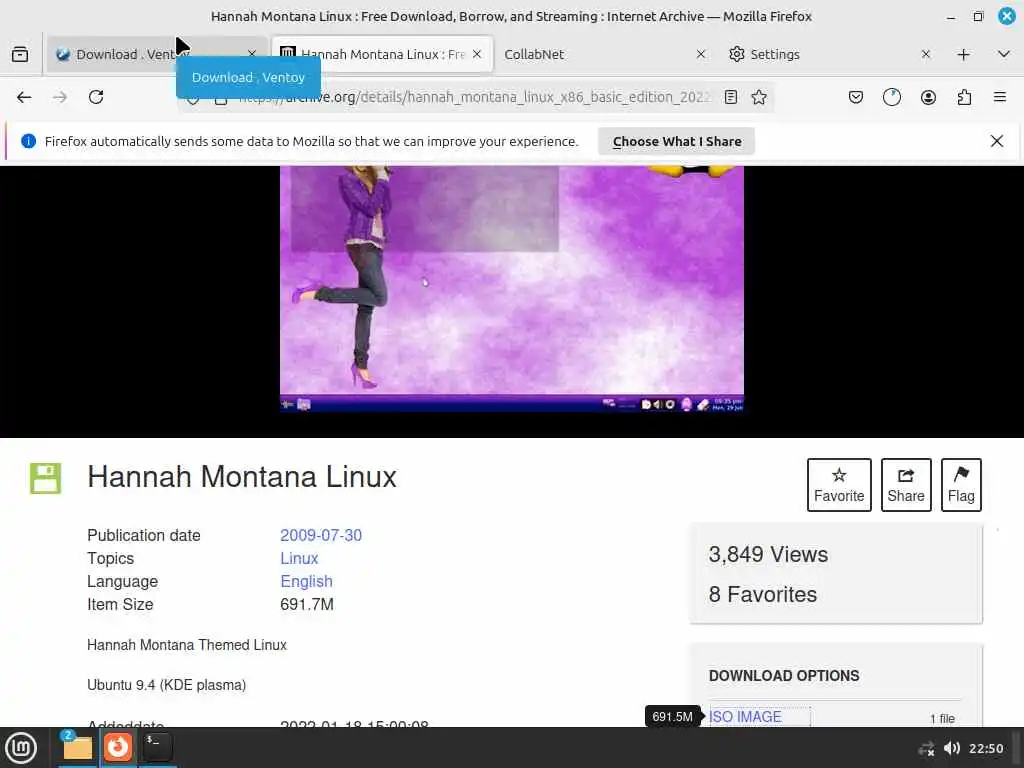Dismiss the Firefox data notification bar
The image size is (1024, 768).
coord(997,141)
